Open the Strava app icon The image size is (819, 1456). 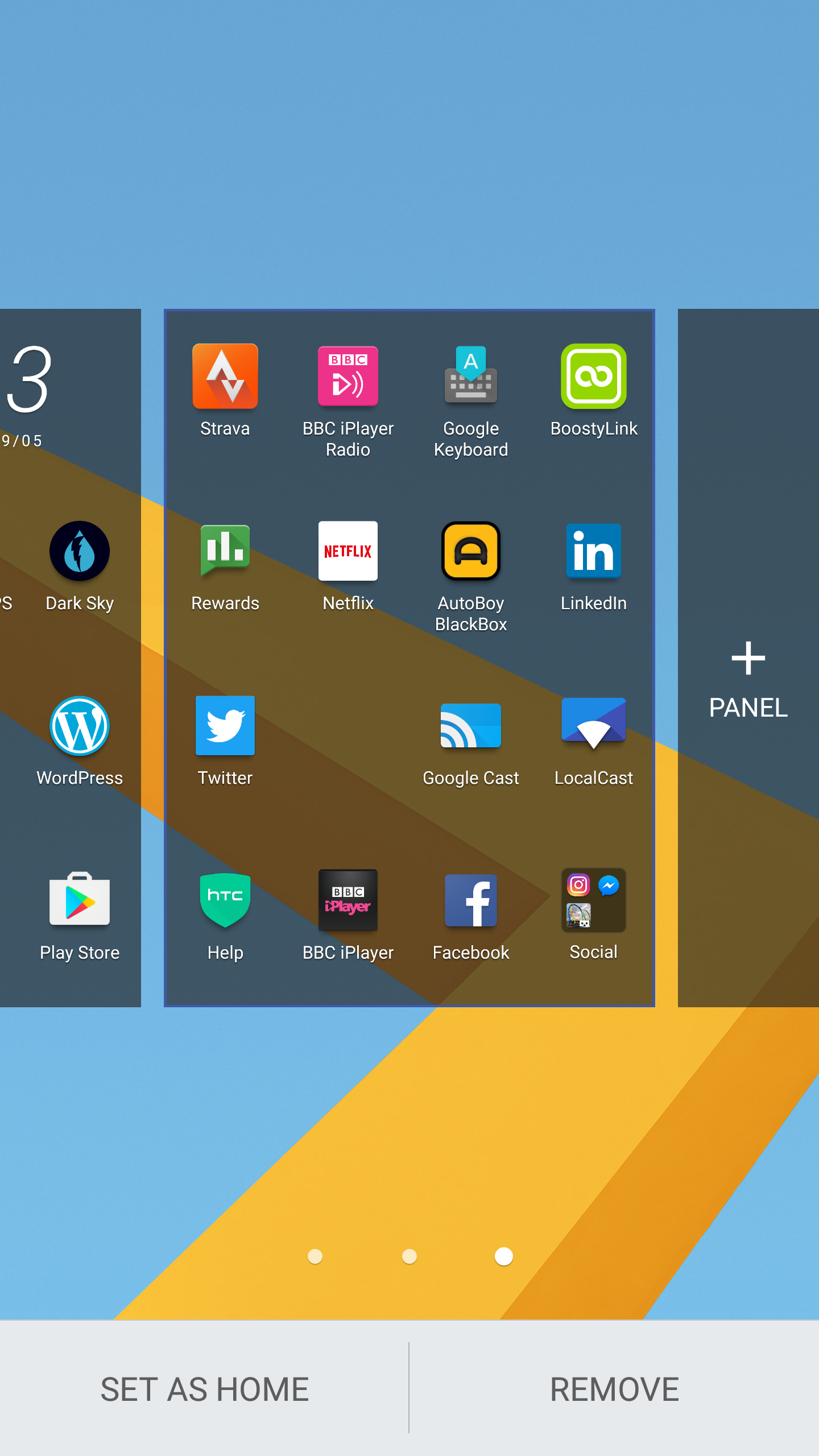pyautogui.click(x=225, y=377)
